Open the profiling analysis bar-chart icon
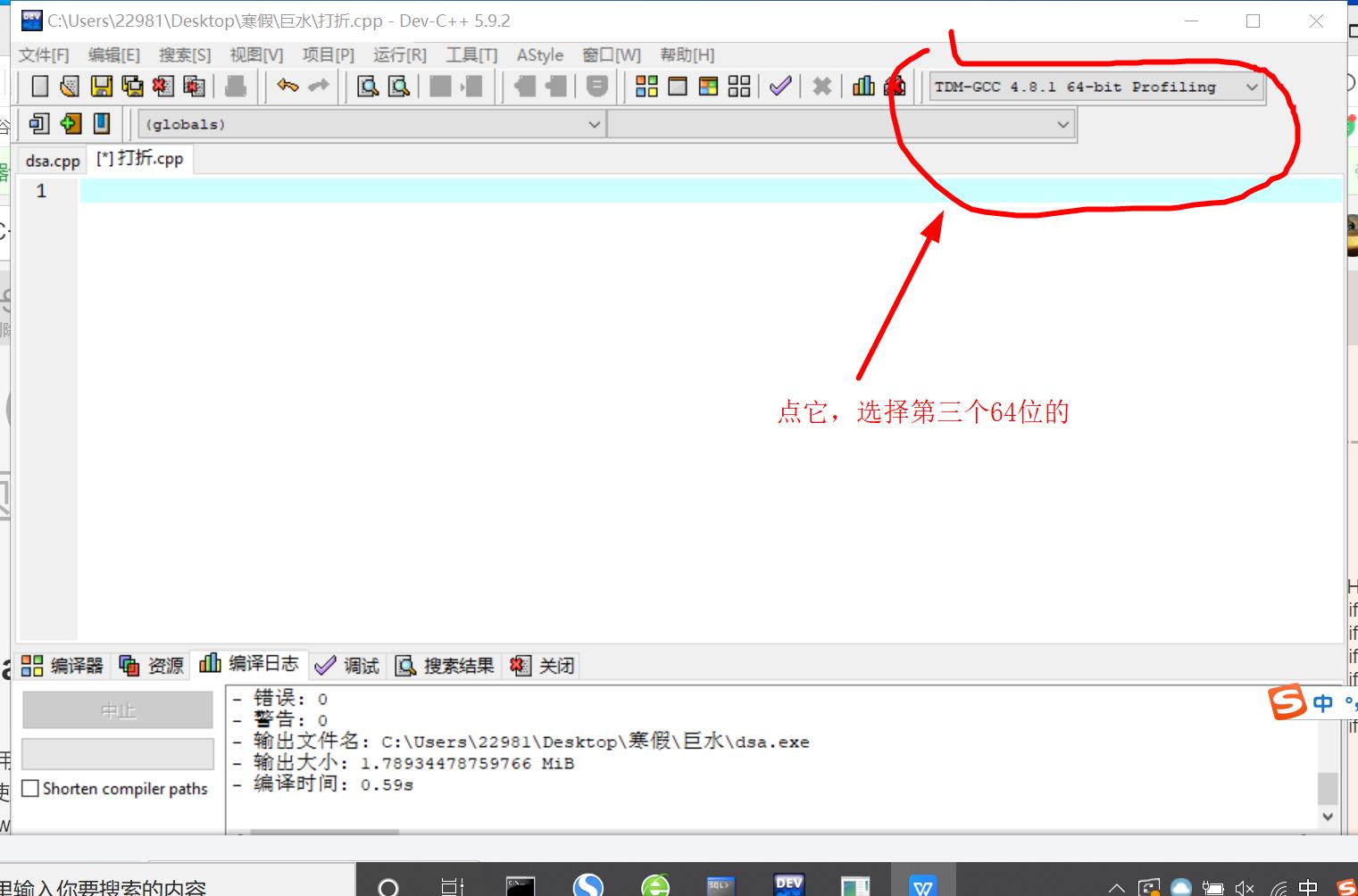 [862, 85]
